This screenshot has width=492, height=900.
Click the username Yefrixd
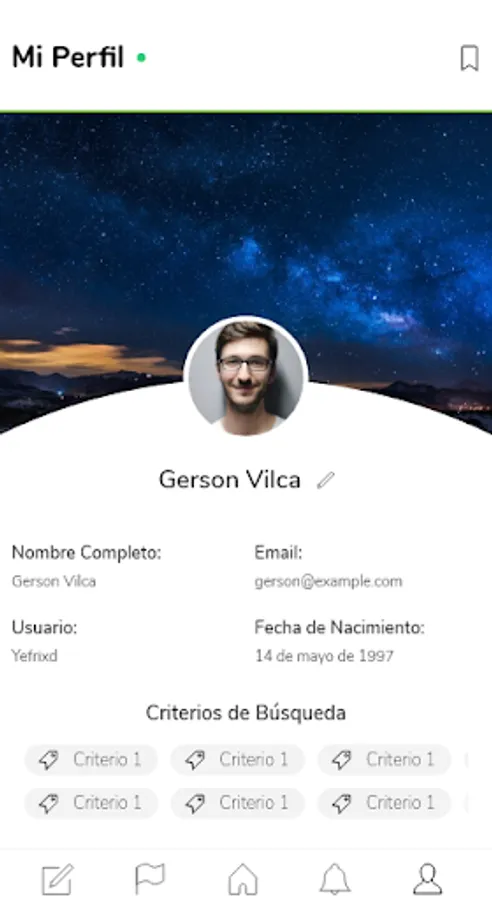pyautogui.click(x=34, y=655)
